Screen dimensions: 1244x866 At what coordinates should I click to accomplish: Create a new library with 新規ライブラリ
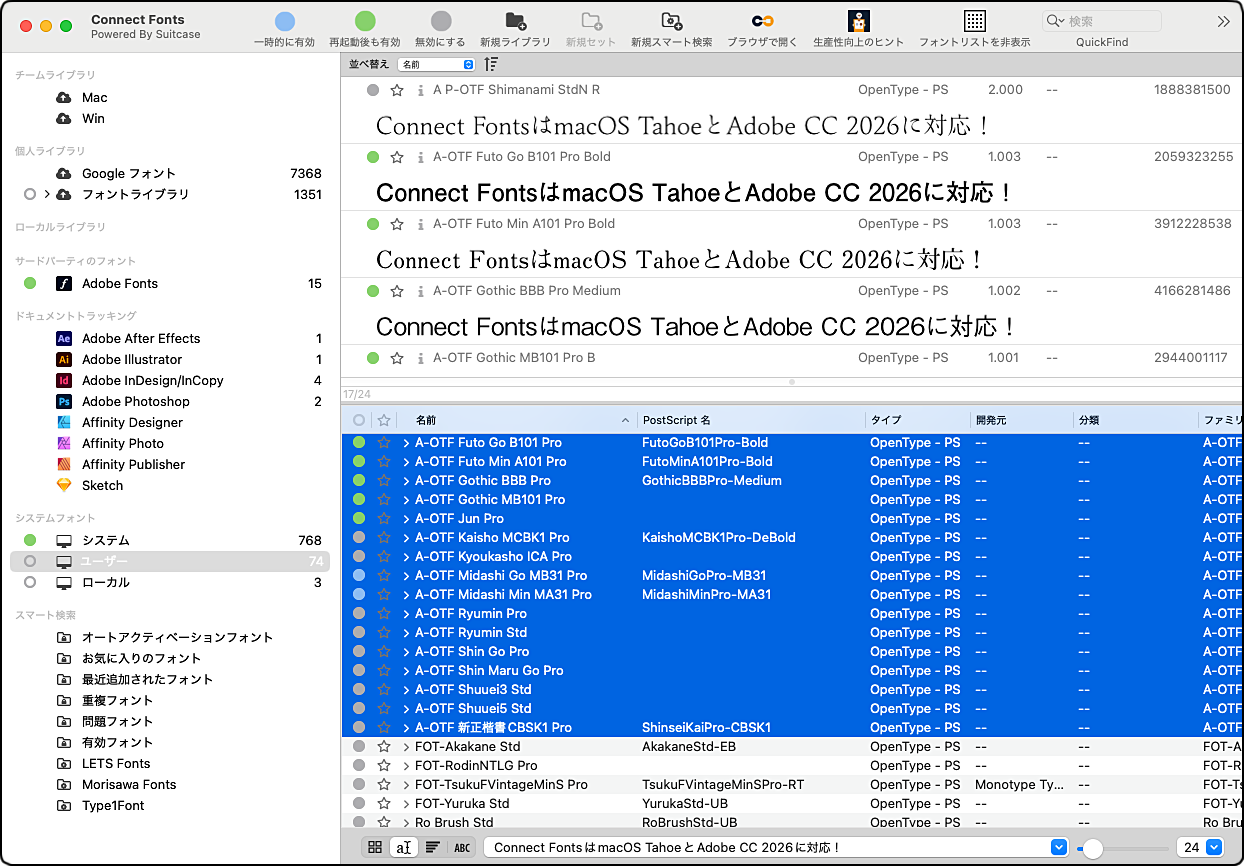pyautogui.click(x=515, y=21)
